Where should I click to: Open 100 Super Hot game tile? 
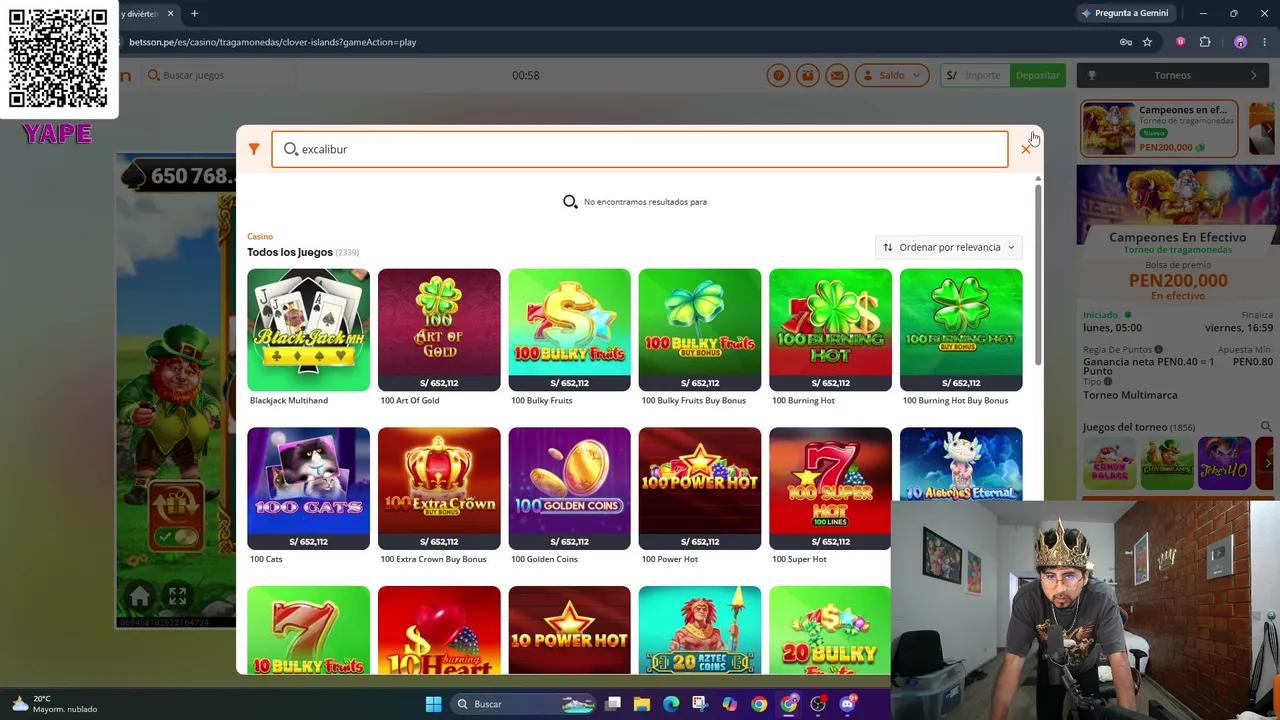tap(830, 488)
